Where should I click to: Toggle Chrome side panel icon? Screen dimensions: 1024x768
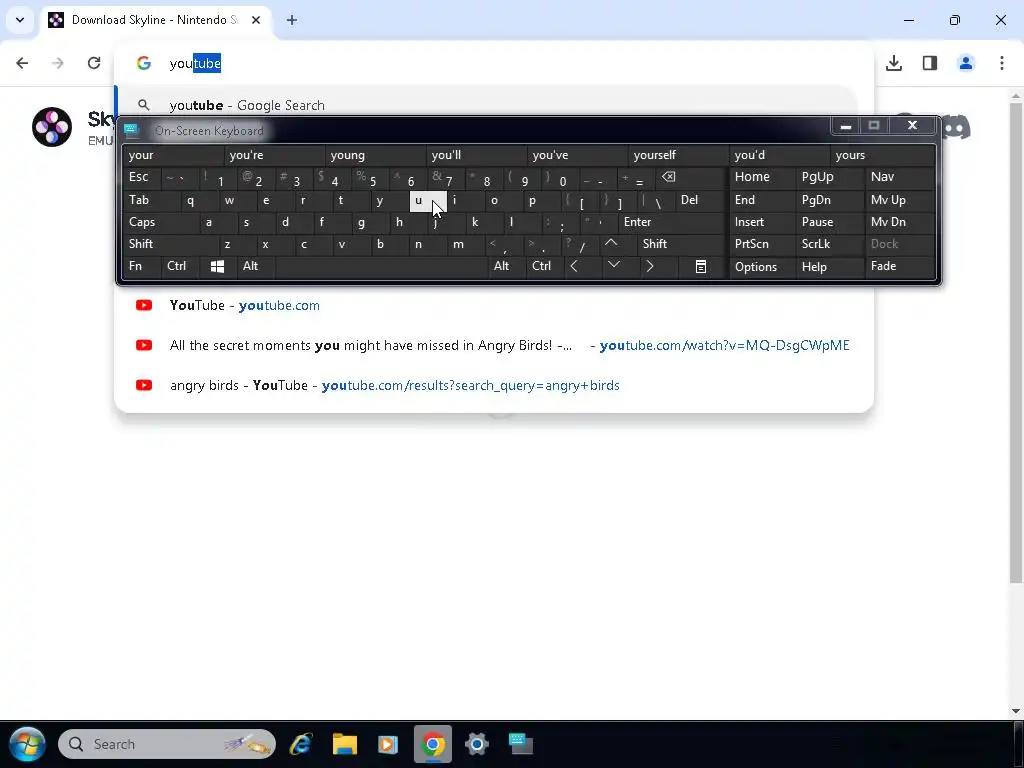tap(930, 63)
